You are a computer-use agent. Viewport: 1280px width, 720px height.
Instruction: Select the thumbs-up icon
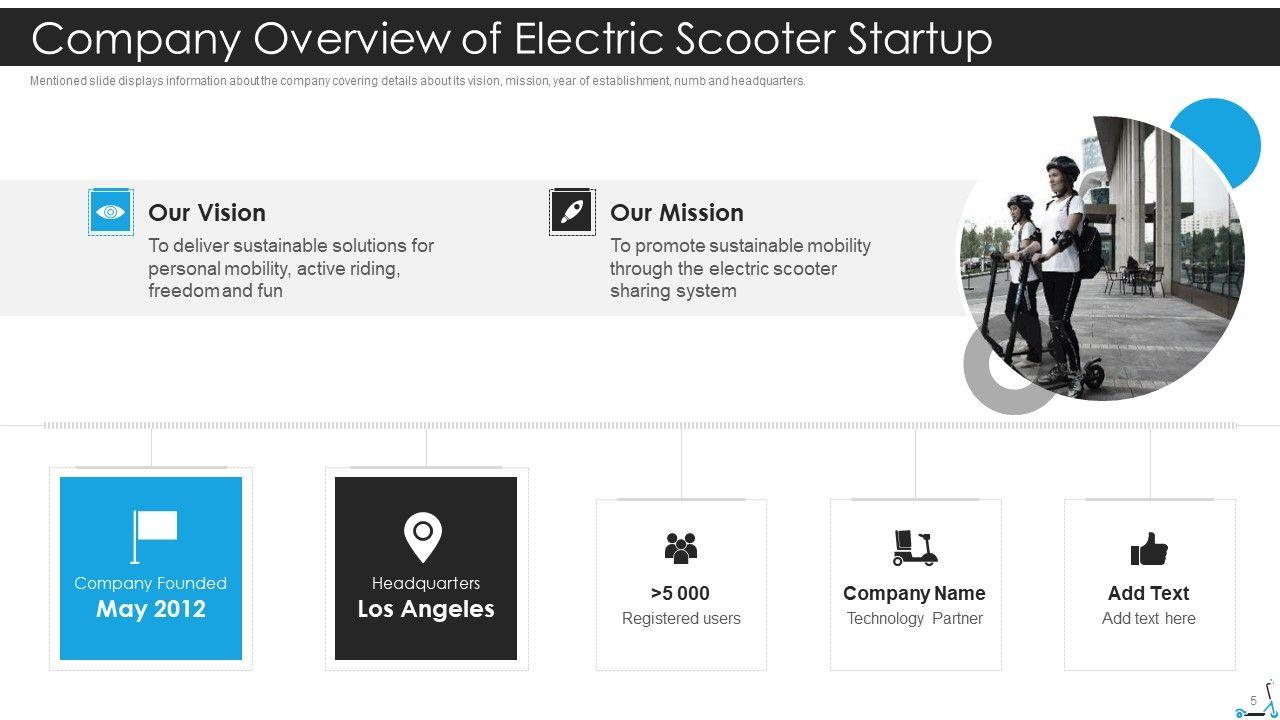click(1149, 549)
